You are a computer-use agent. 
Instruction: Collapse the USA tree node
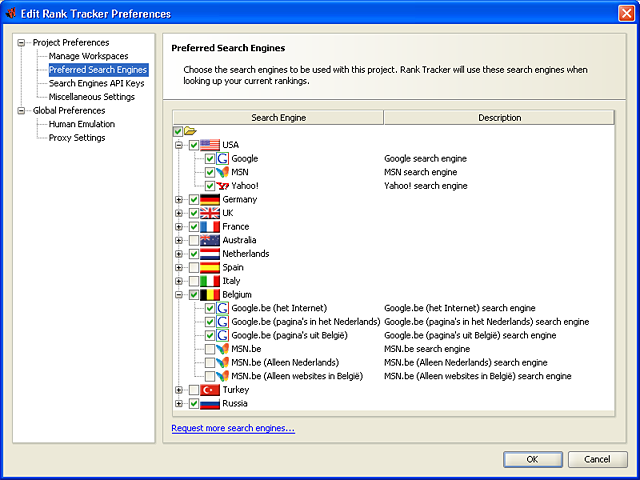(x=179, y=145)
